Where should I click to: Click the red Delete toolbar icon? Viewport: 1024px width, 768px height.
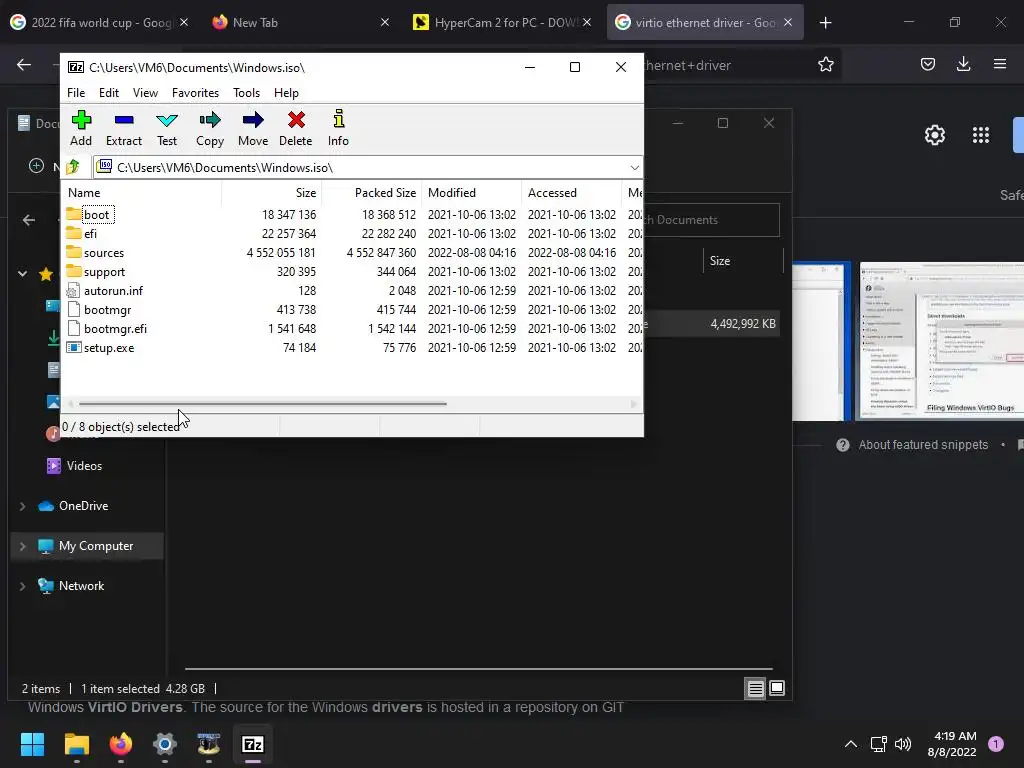tap(296, 129)
